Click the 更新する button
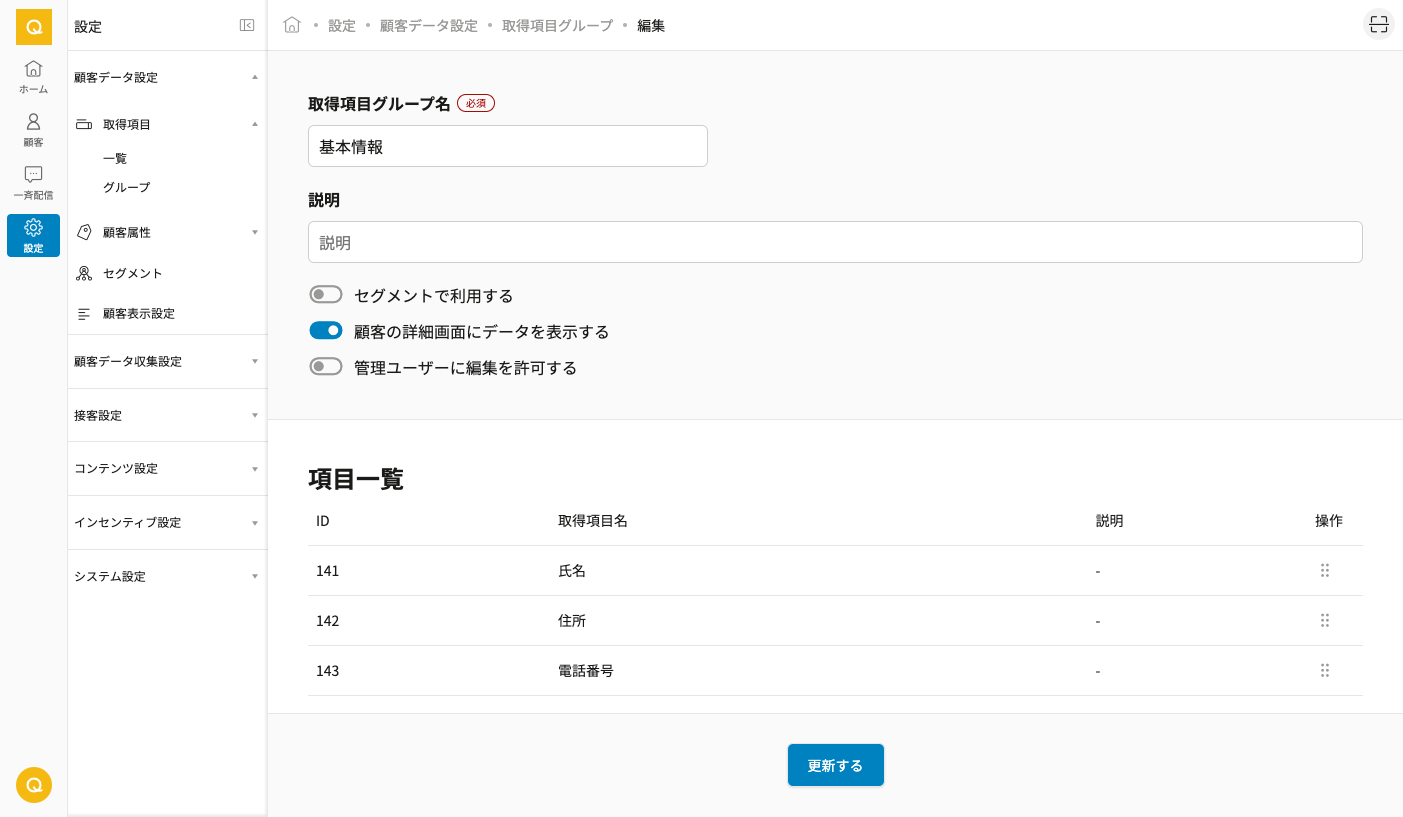Image resolution: width=1403 pixels, height=817 pixels. (835, 765)
